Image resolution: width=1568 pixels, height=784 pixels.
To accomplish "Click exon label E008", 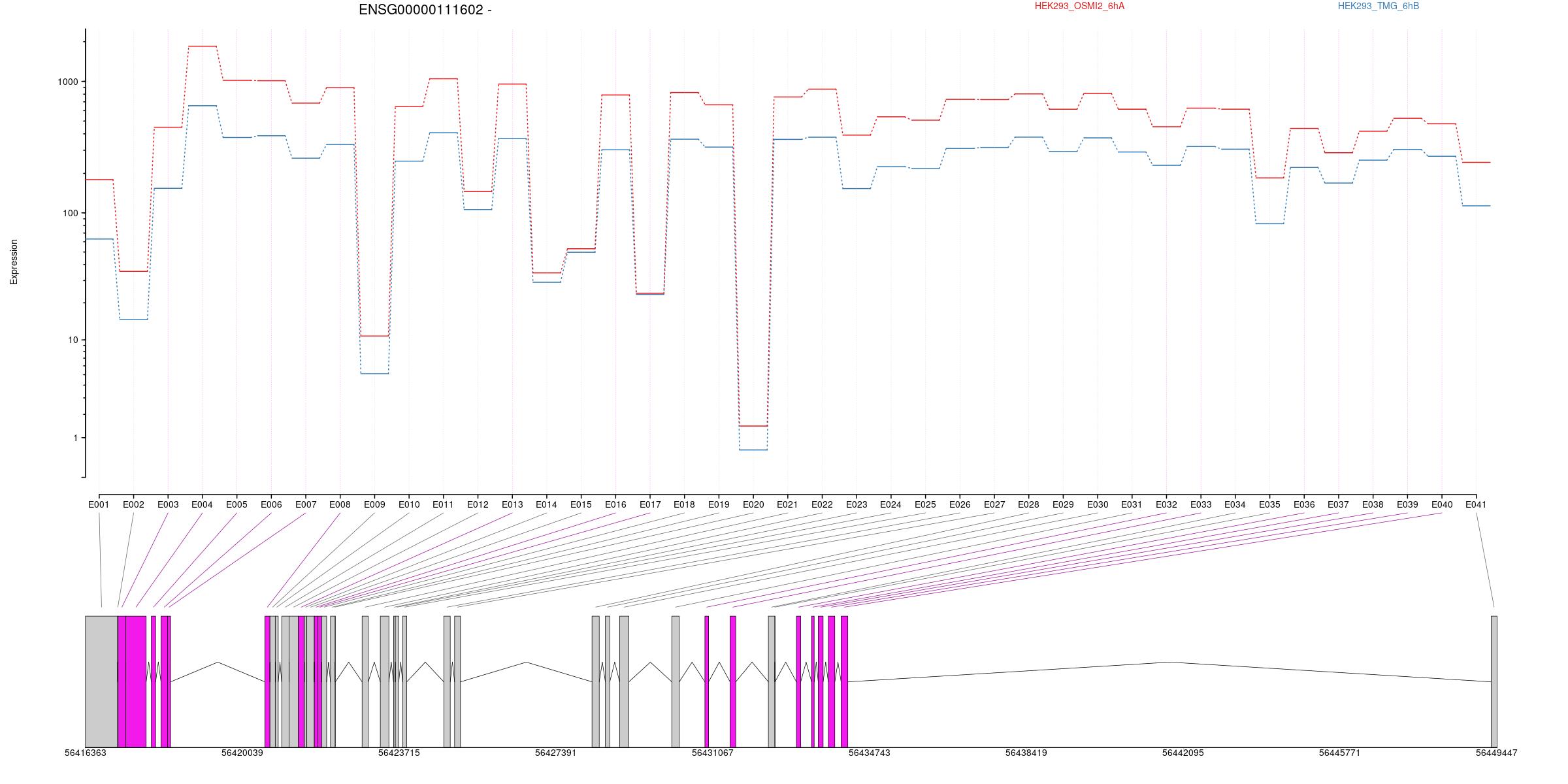I will pyautogui.click(x=340, y=504).
